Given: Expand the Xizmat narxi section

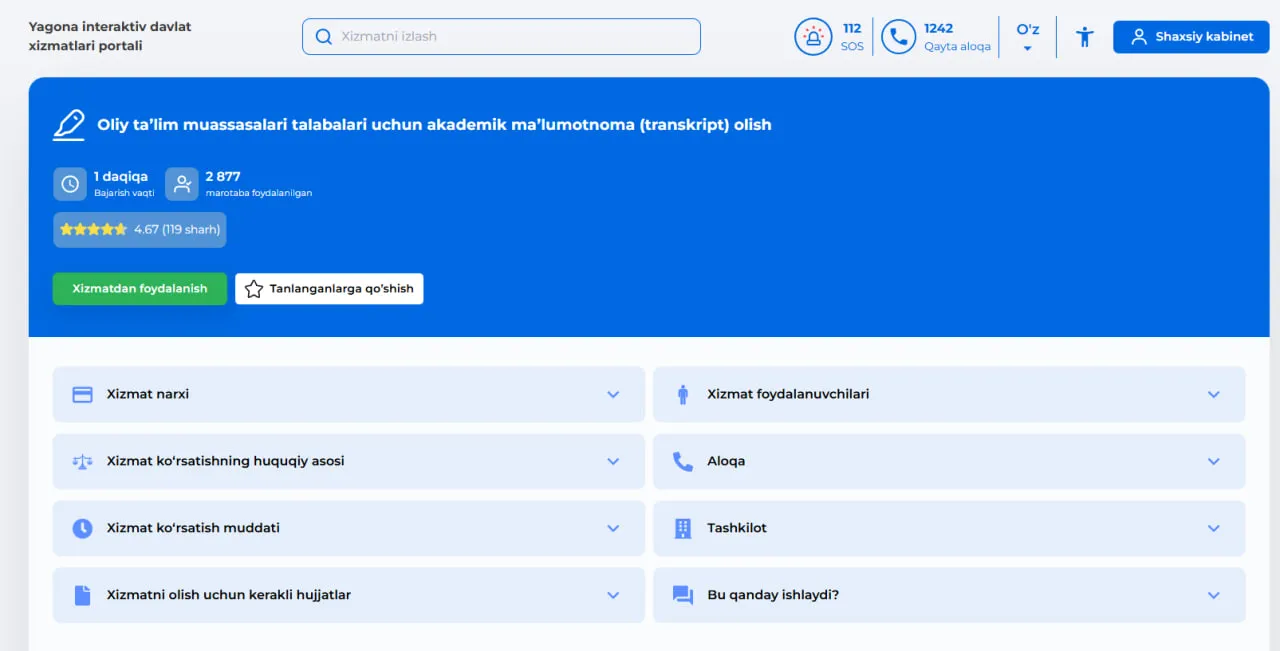Looking at the screenshot, I should coord(348,394).
